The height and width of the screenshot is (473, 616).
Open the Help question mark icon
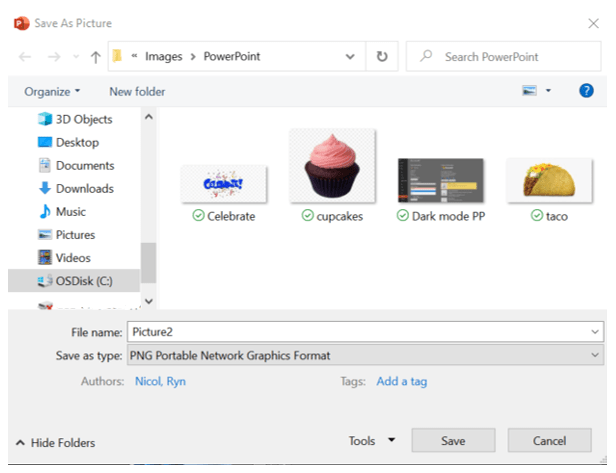click(x=587, y=91)
